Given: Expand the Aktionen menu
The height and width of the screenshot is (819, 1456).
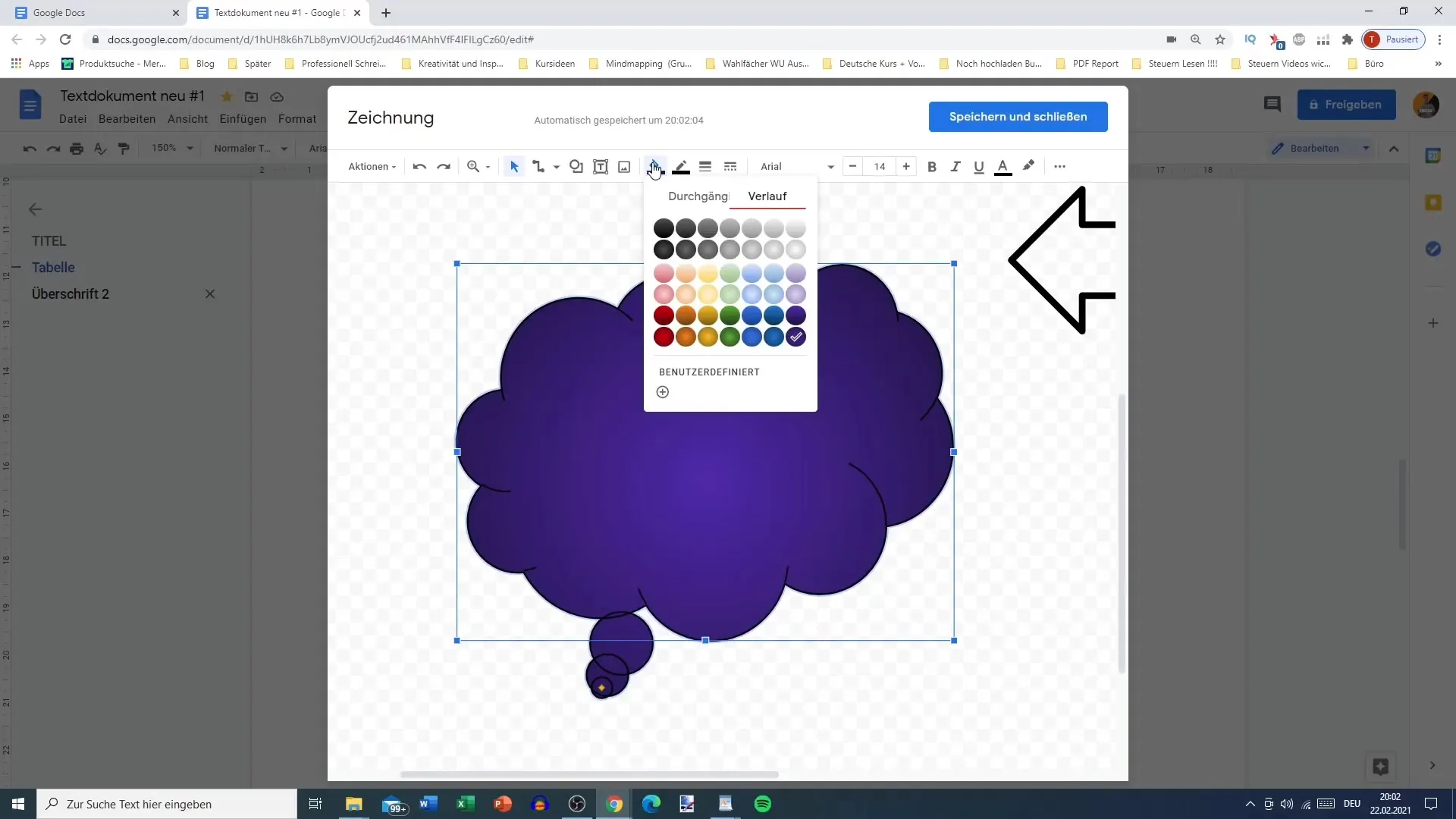Looking at the screenshot, I should (x=371, y=166).
